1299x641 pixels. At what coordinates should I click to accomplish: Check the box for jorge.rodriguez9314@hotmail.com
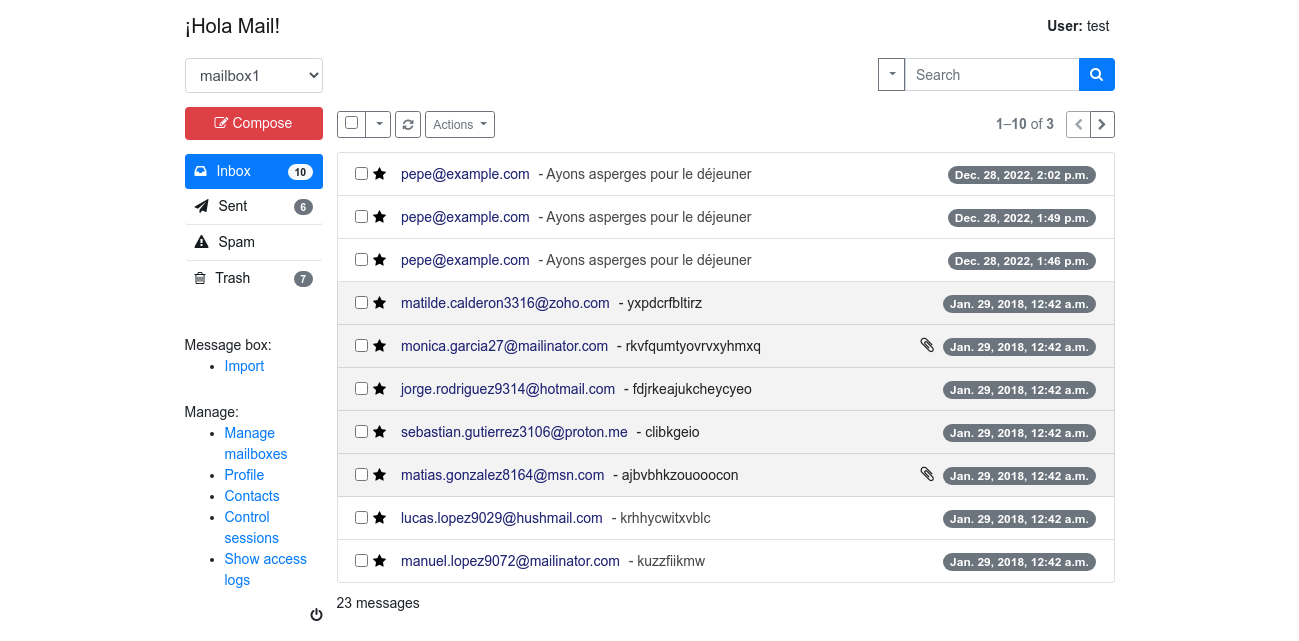click(x=361, y=389)
